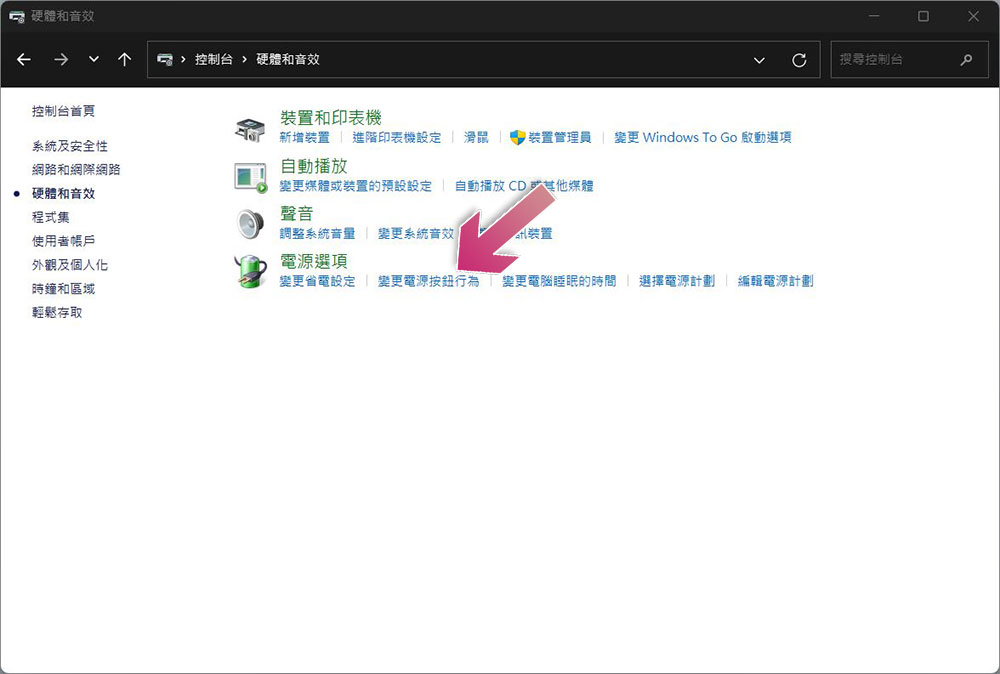This screenshot has width=1000, height=674.
Task: Open 變更媒體或裝置的預設設定
Action: click(356, 186)
